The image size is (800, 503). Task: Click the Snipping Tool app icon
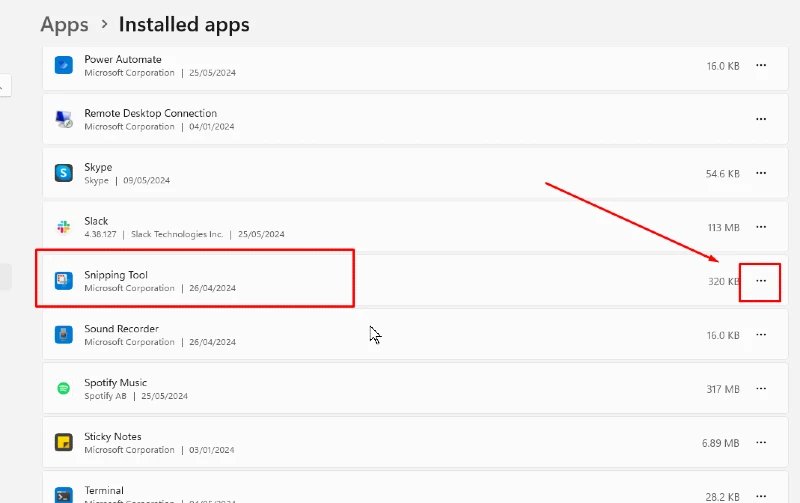click(64, 281)
